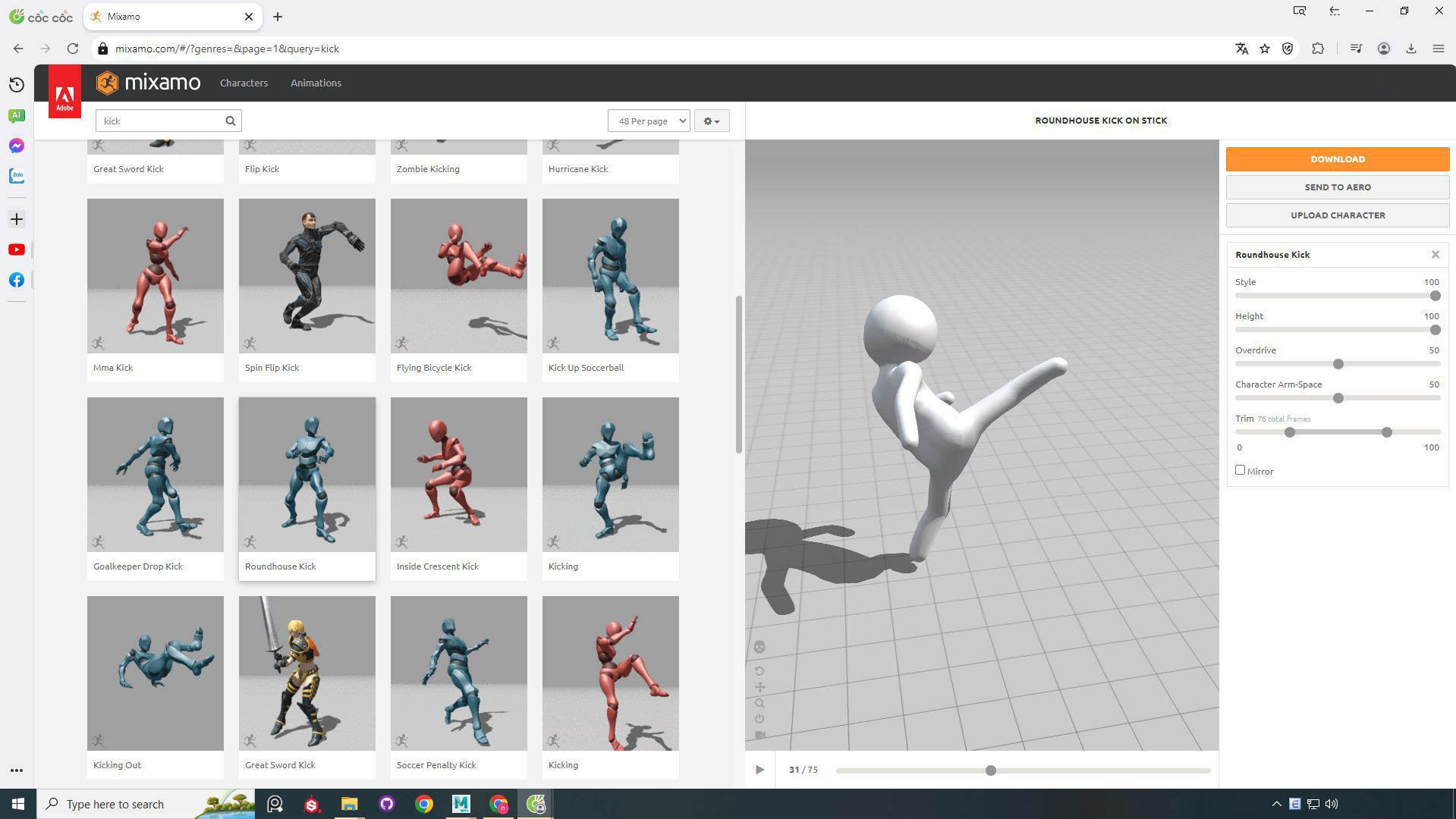The image size is (1456, 819).
Task: Select the Kicking Out thumbnail
Action: (x=156, y=673)
